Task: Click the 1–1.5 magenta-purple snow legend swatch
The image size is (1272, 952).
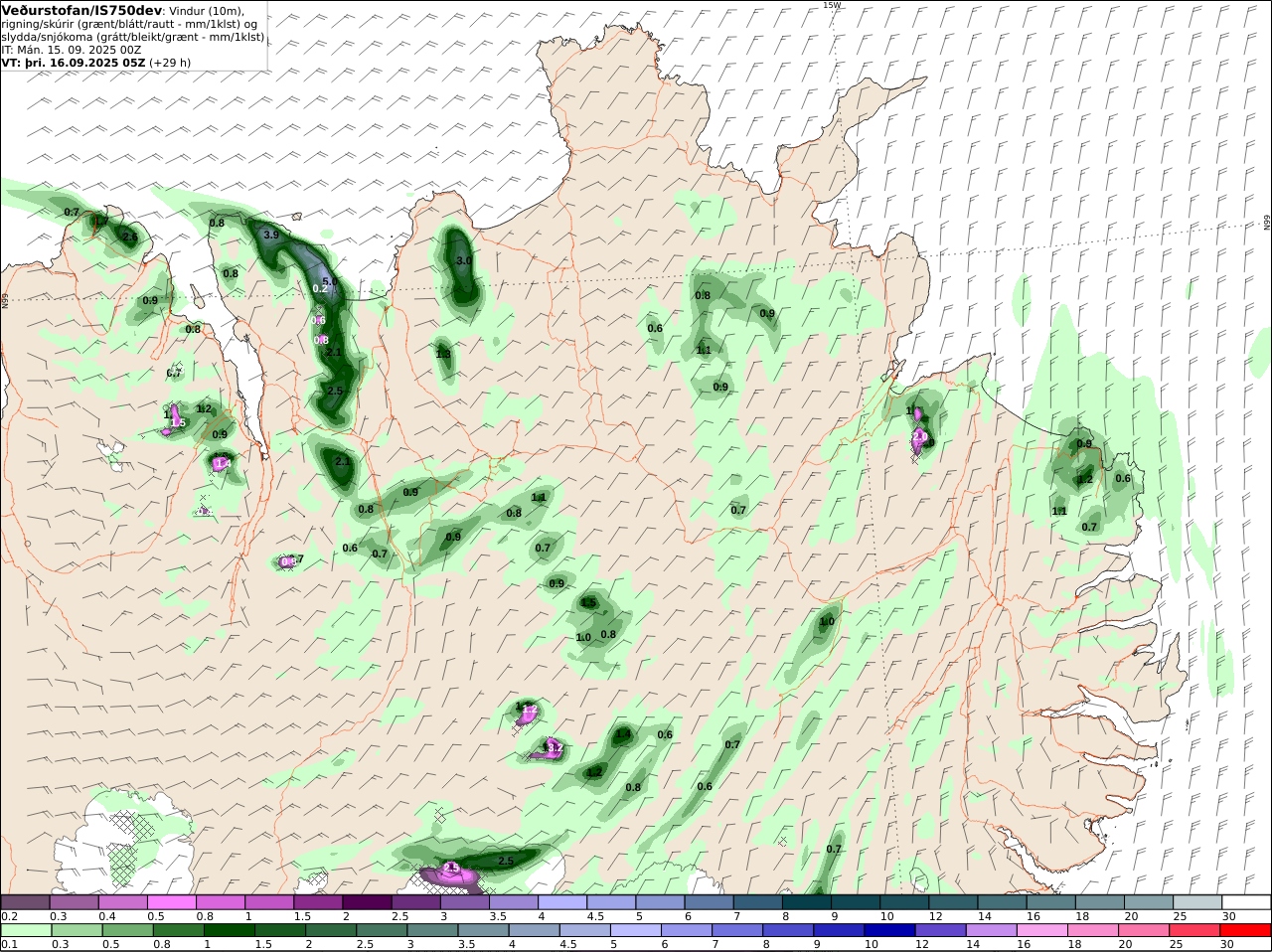Action: coord(269,902)
